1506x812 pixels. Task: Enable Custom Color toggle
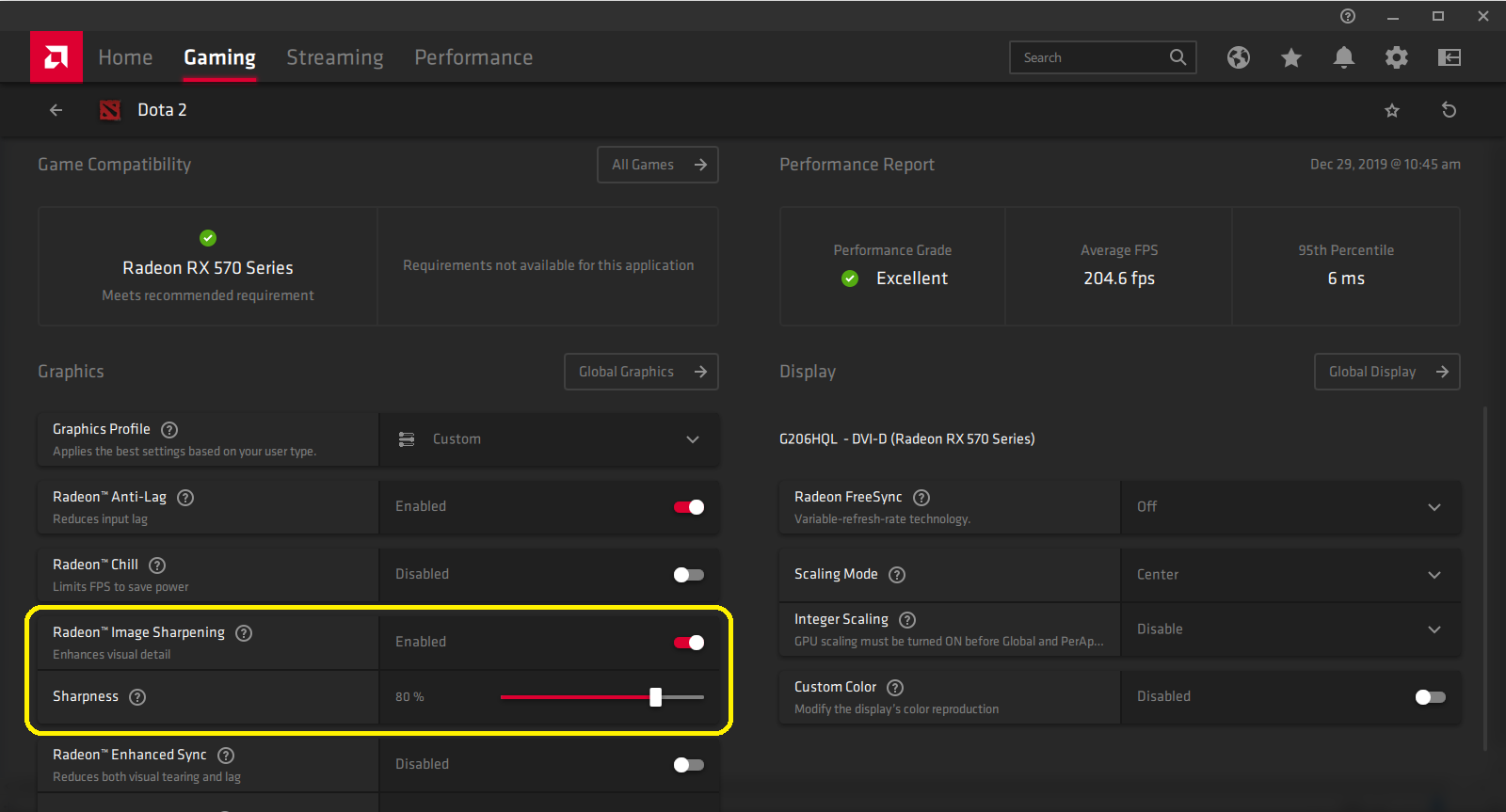[1431, 697]
